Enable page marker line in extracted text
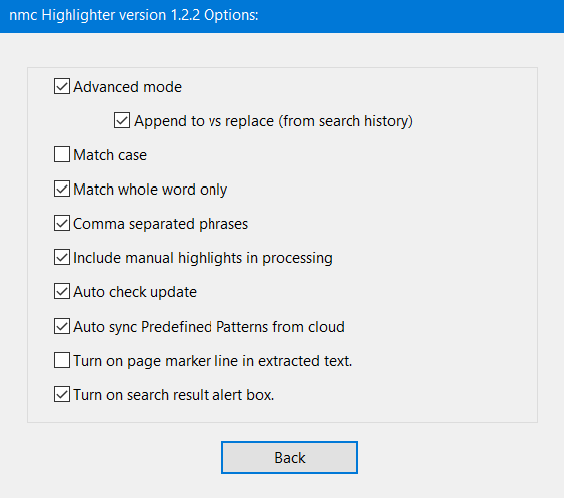The height and width of the screenshot is (498, 564). point(62,360)
